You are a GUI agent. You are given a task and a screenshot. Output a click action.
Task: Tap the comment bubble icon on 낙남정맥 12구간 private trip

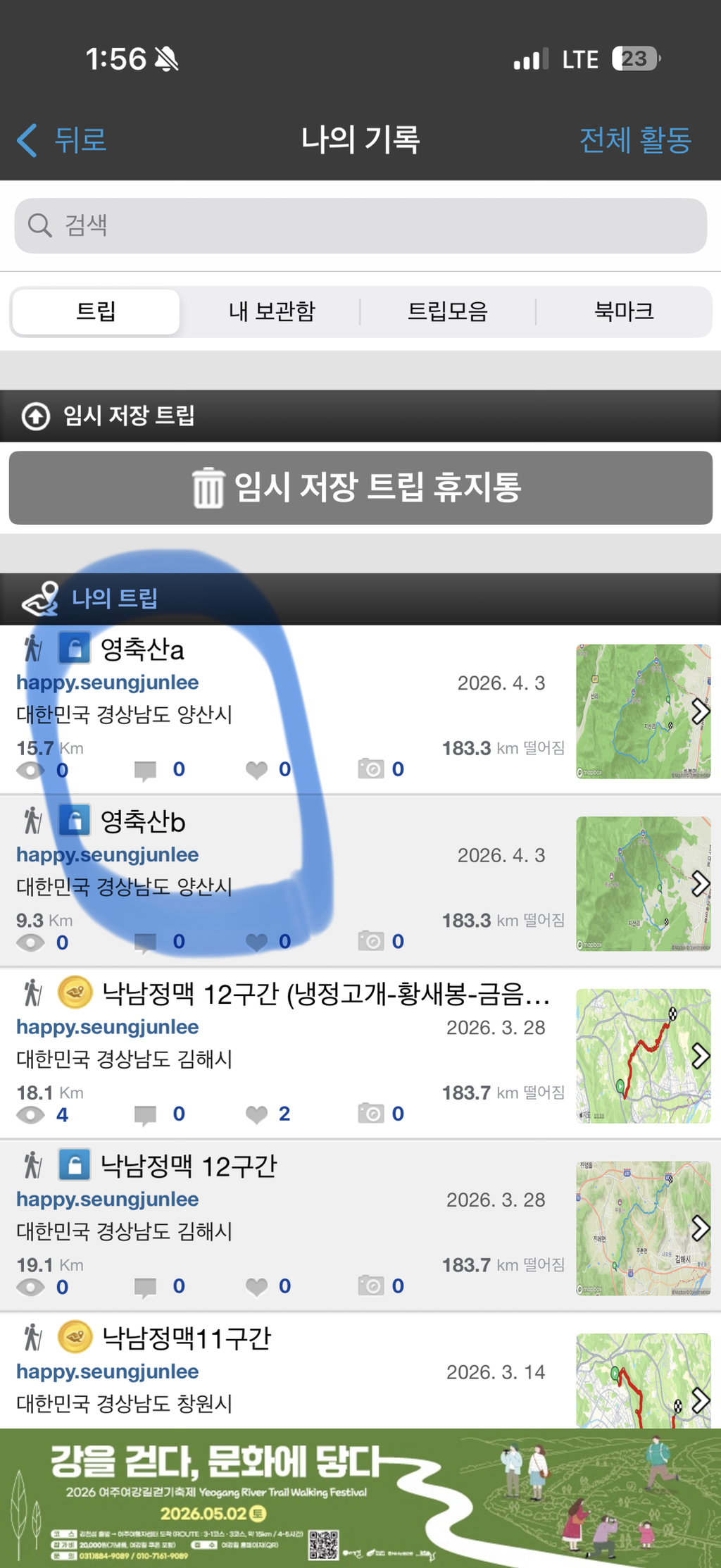click(x=145, y=1288)
